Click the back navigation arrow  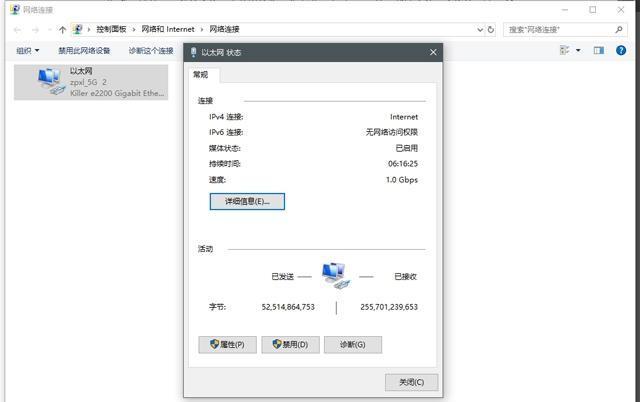pos(18,30)
